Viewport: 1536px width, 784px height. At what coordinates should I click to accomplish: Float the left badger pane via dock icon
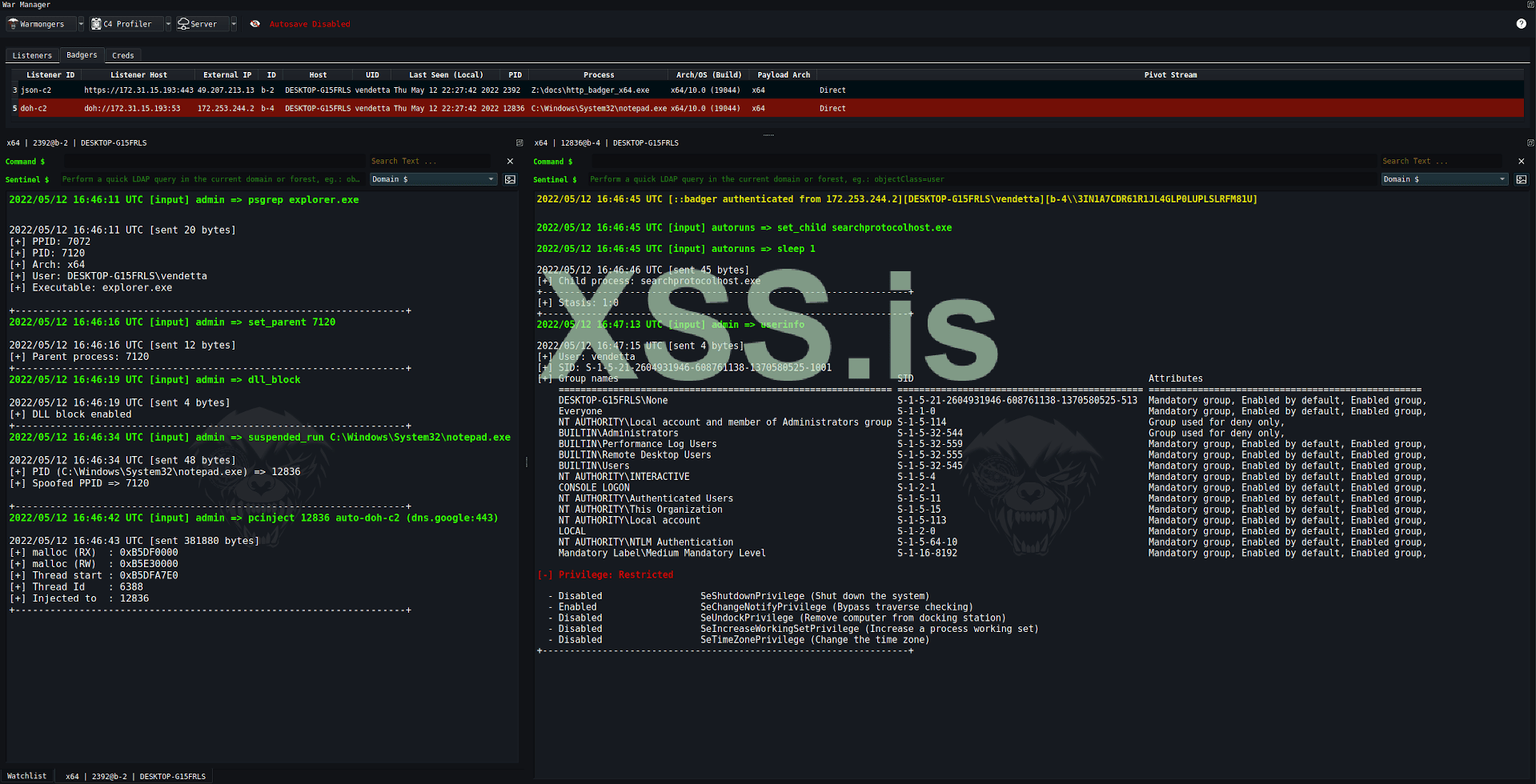(519, 143)
